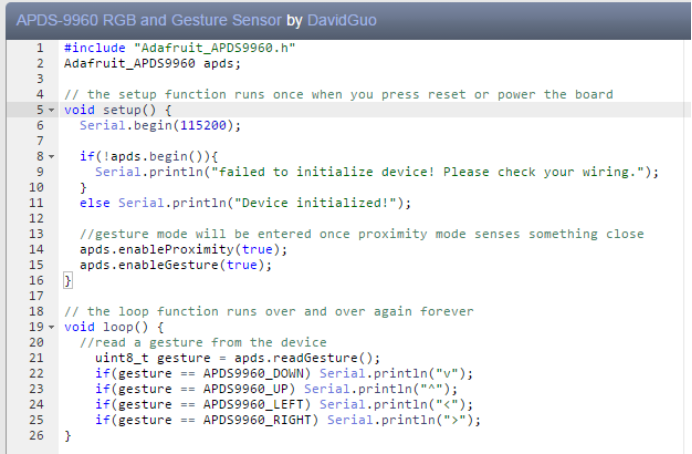Click the //read a gesture from the device comment
The image size is (692, 454).
pyautogui.click(x=203, y=342)
